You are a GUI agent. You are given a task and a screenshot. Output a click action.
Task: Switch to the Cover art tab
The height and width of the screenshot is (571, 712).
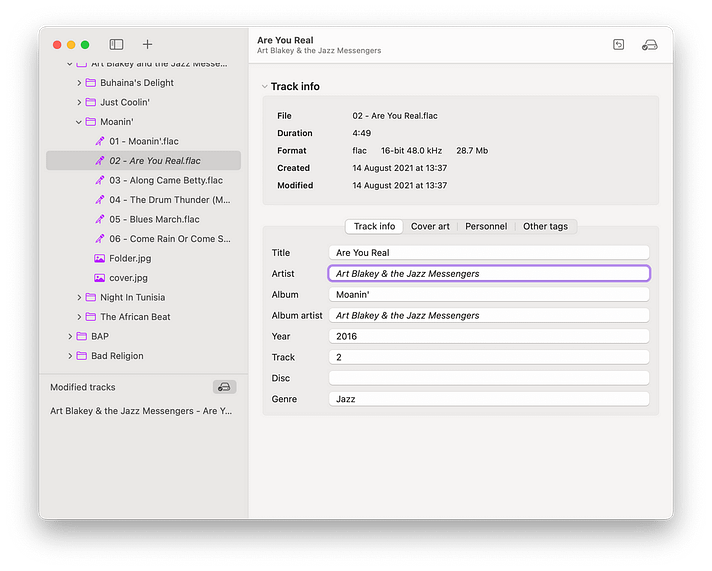430,226
